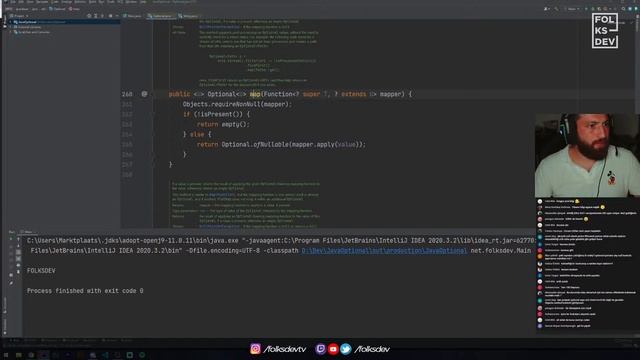
Task: Switch to the third editor tab
Action: (x=189, y=16)
